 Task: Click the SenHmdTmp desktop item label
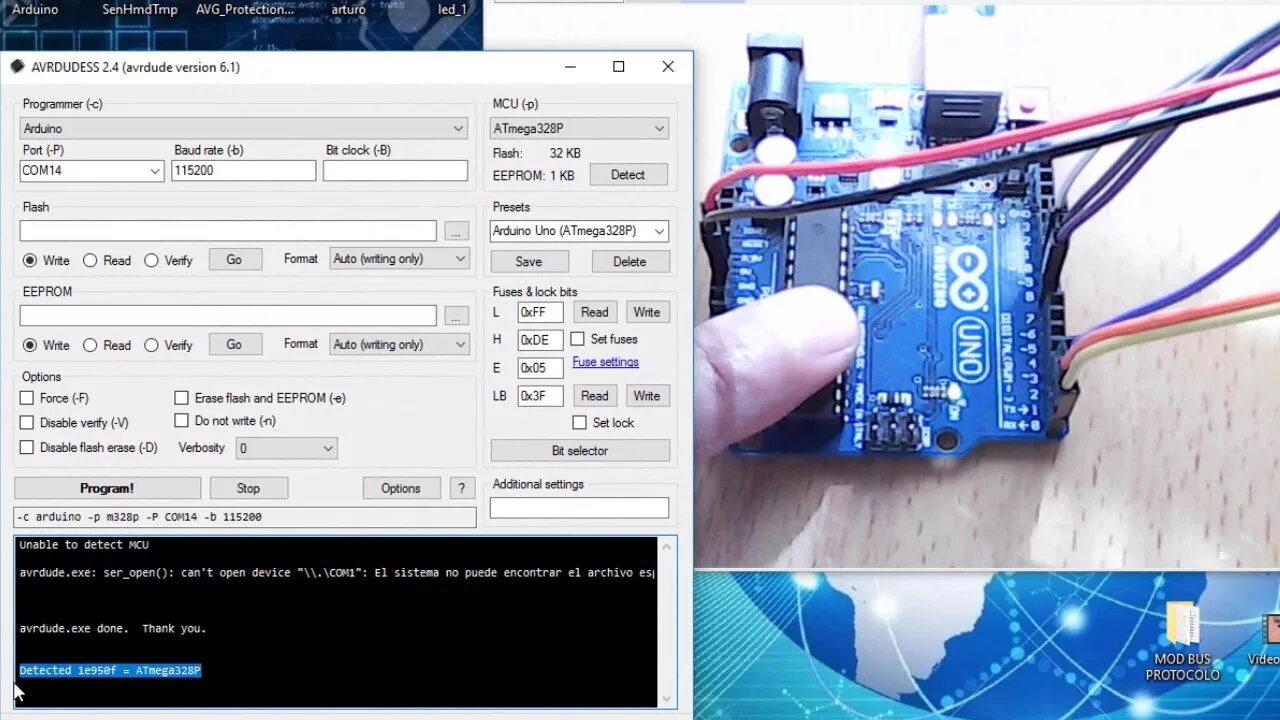point(140,9)
